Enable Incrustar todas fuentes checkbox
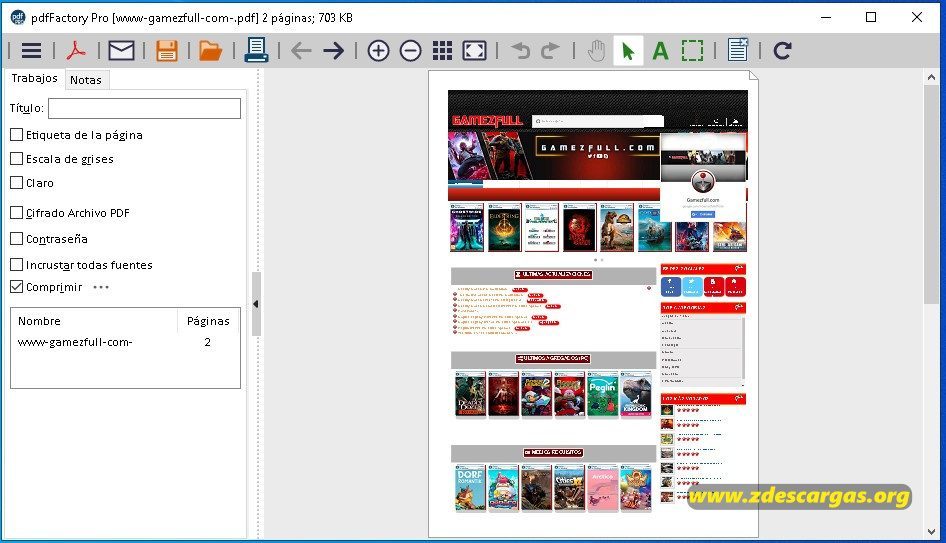 [x=17, y=264]
